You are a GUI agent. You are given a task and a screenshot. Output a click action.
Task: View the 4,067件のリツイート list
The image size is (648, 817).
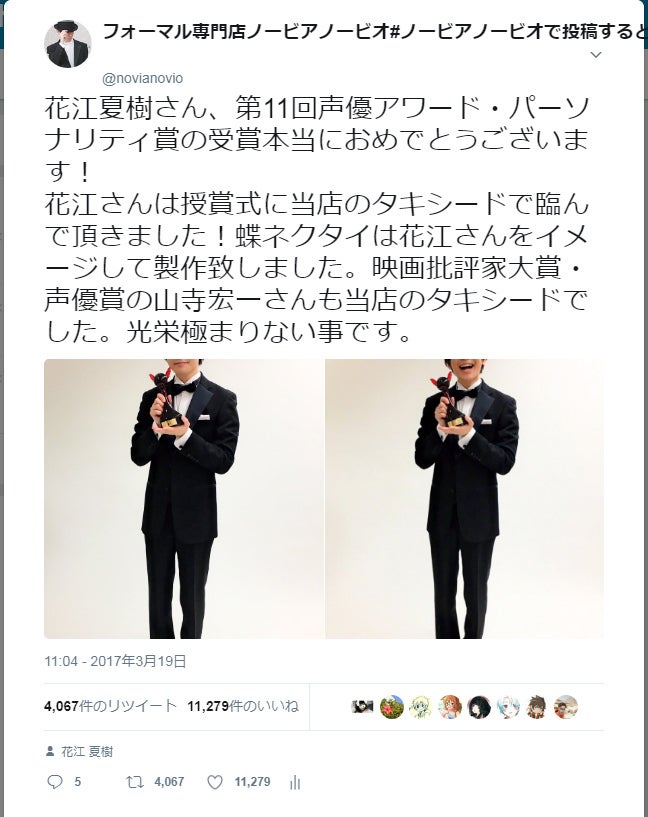tap(110, 706)
